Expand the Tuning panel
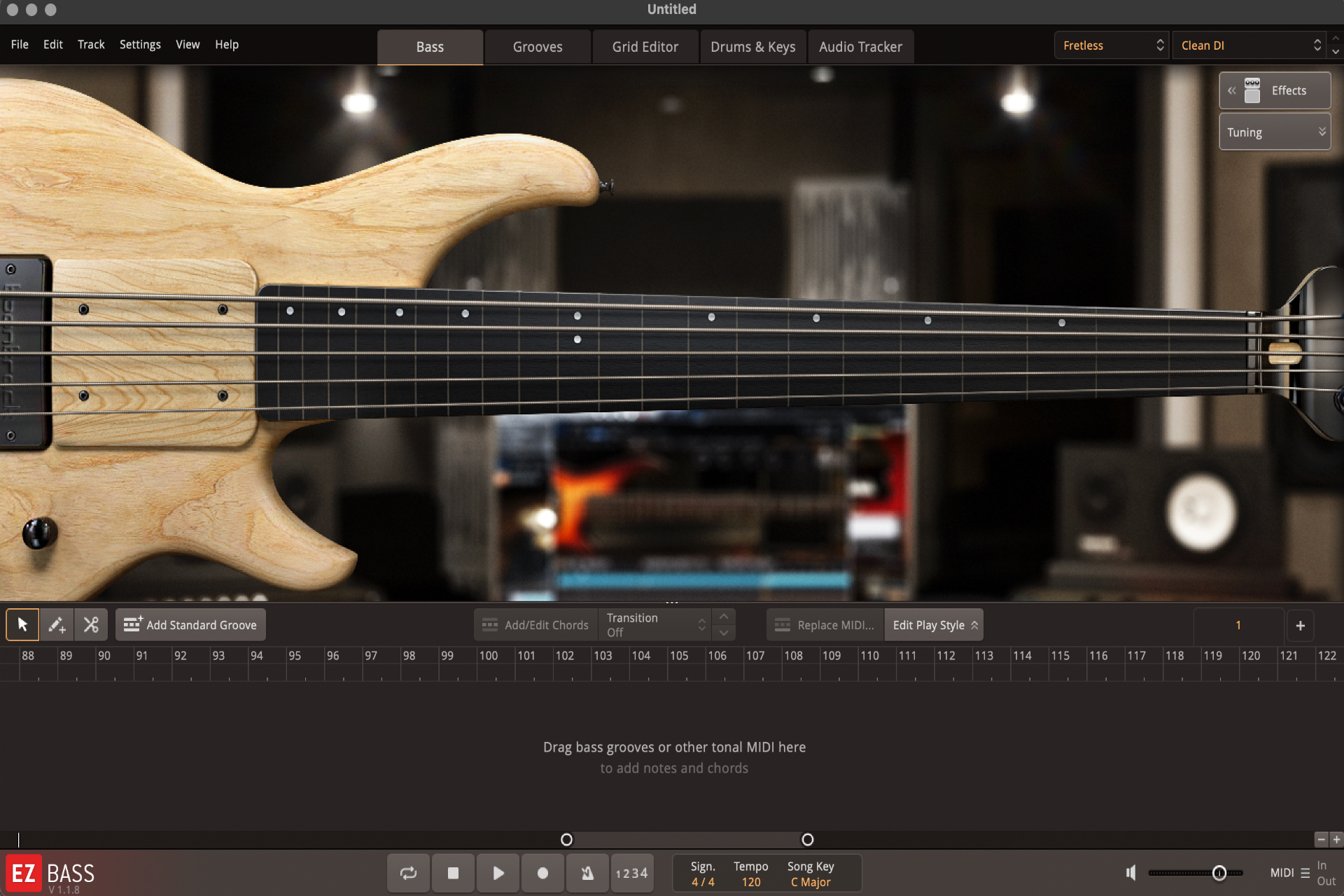 point(1274,132)
